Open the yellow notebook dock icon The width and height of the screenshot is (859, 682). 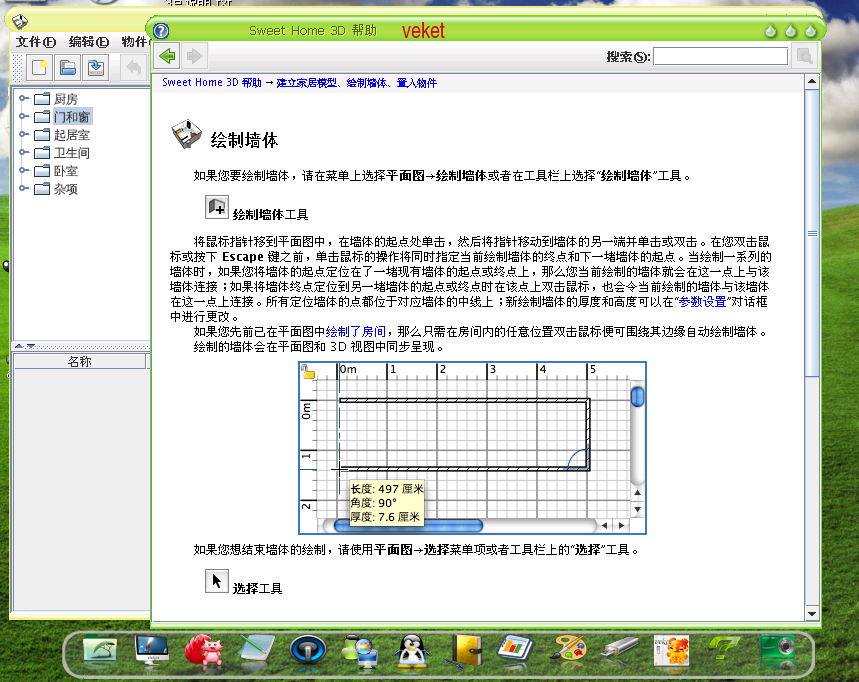pyautogui.click(x=464, y=651)
